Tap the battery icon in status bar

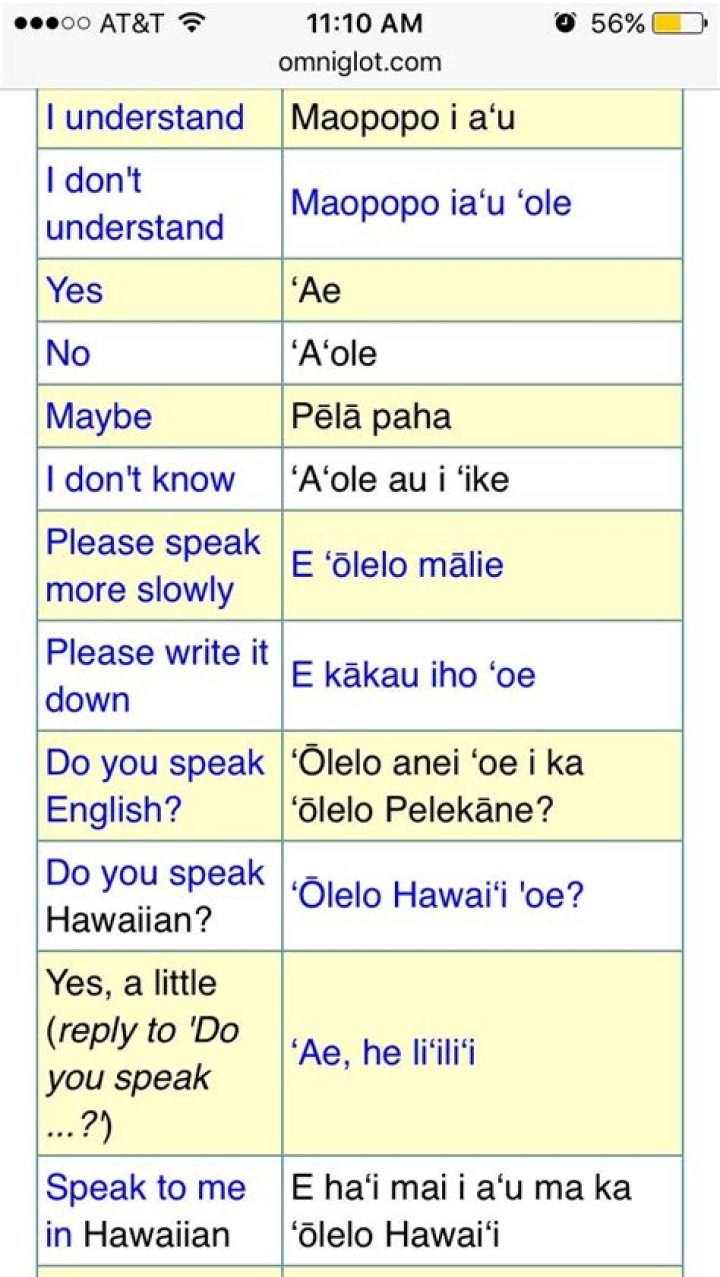coord(679,23)
